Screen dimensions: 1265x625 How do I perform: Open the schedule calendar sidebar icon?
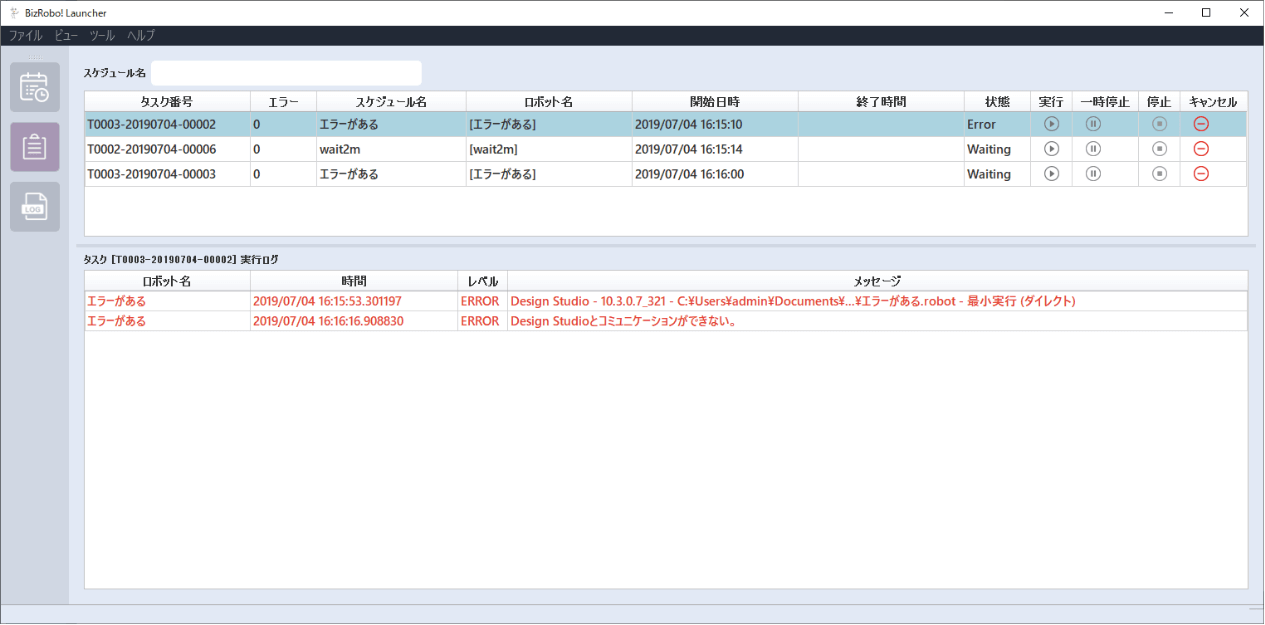click(x=35, y=87)
